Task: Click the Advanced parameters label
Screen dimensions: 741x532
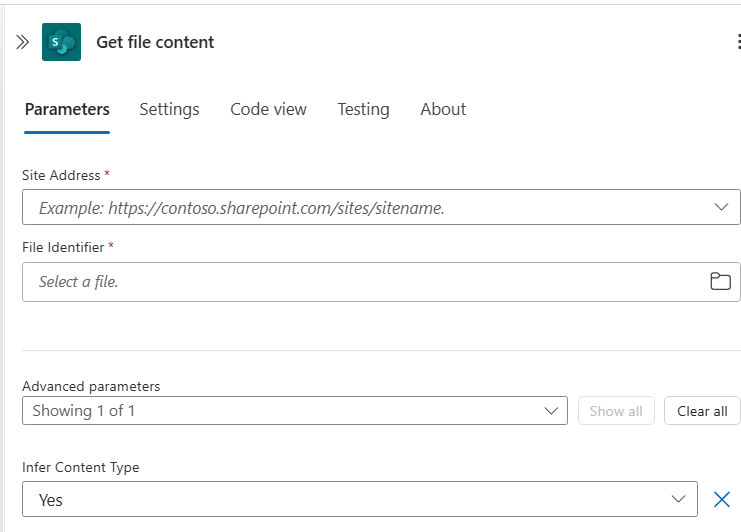Action: tap(91, 386)
